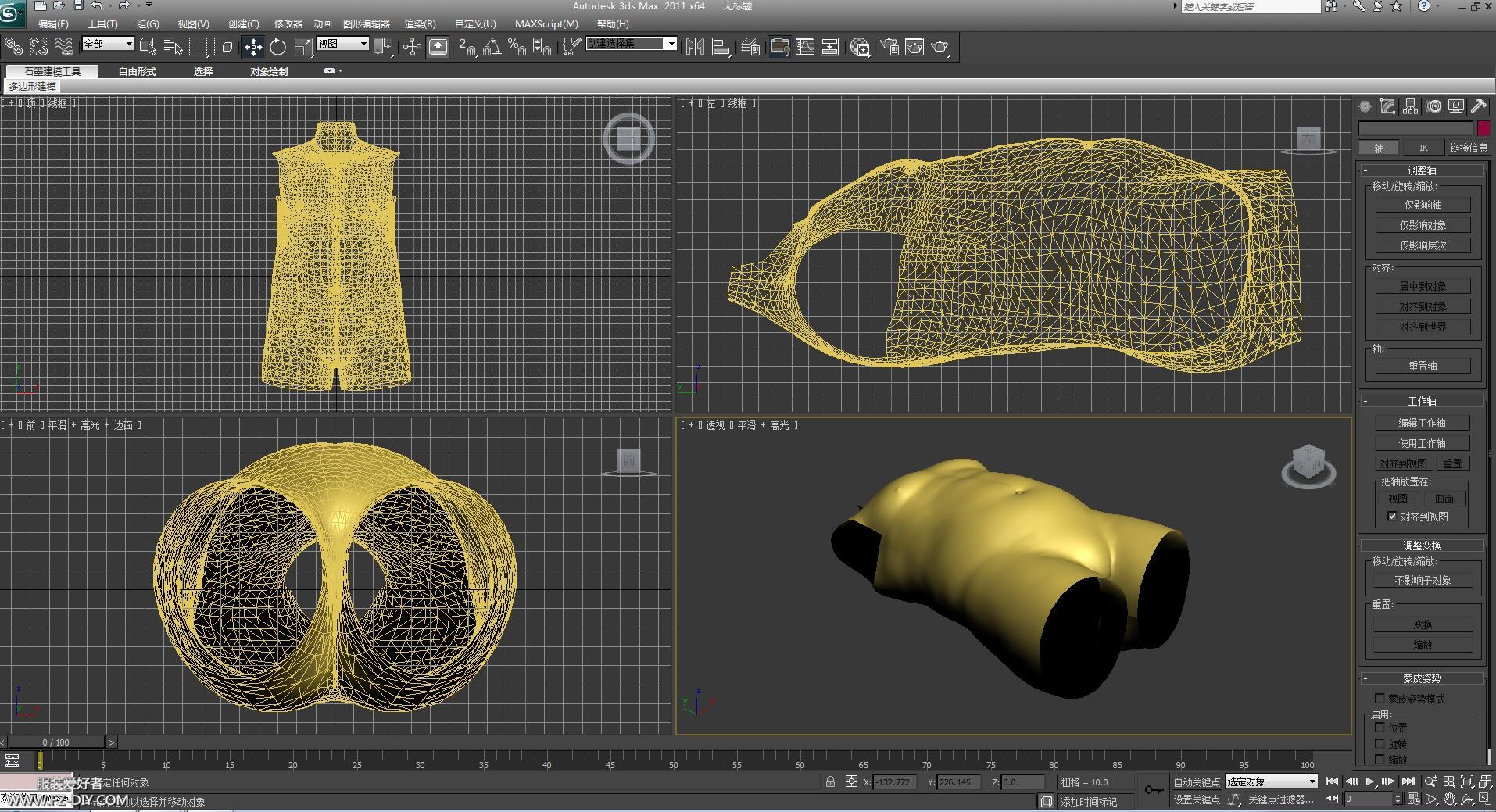The height and width of the screenshot is (812, 1496).
Task: Activate the Select and Rotate tool
Action: pyautogui.click(x=277, y=47)
